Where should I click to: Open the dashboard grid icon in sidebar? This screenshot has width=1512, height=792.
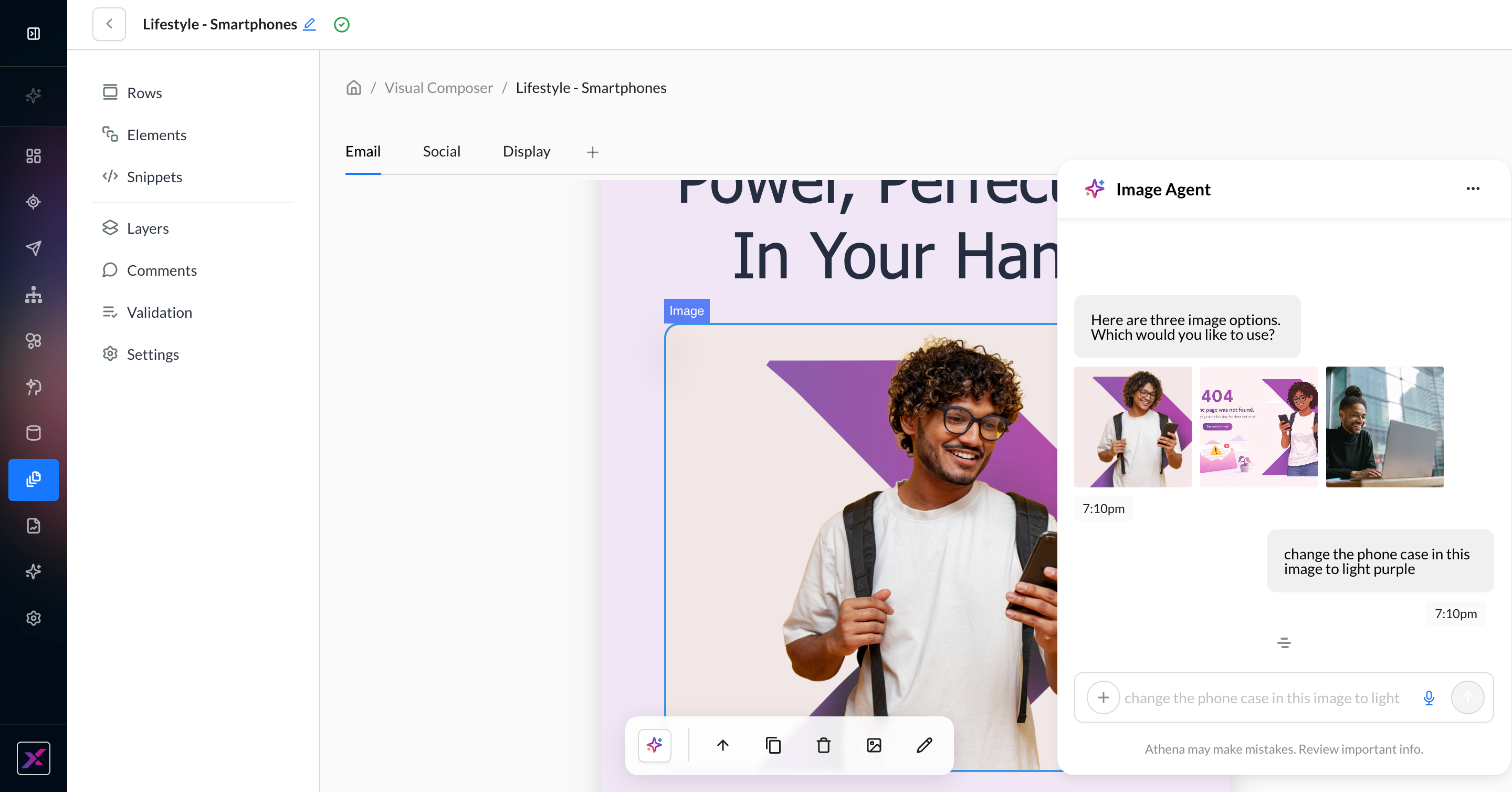(34, 155)
